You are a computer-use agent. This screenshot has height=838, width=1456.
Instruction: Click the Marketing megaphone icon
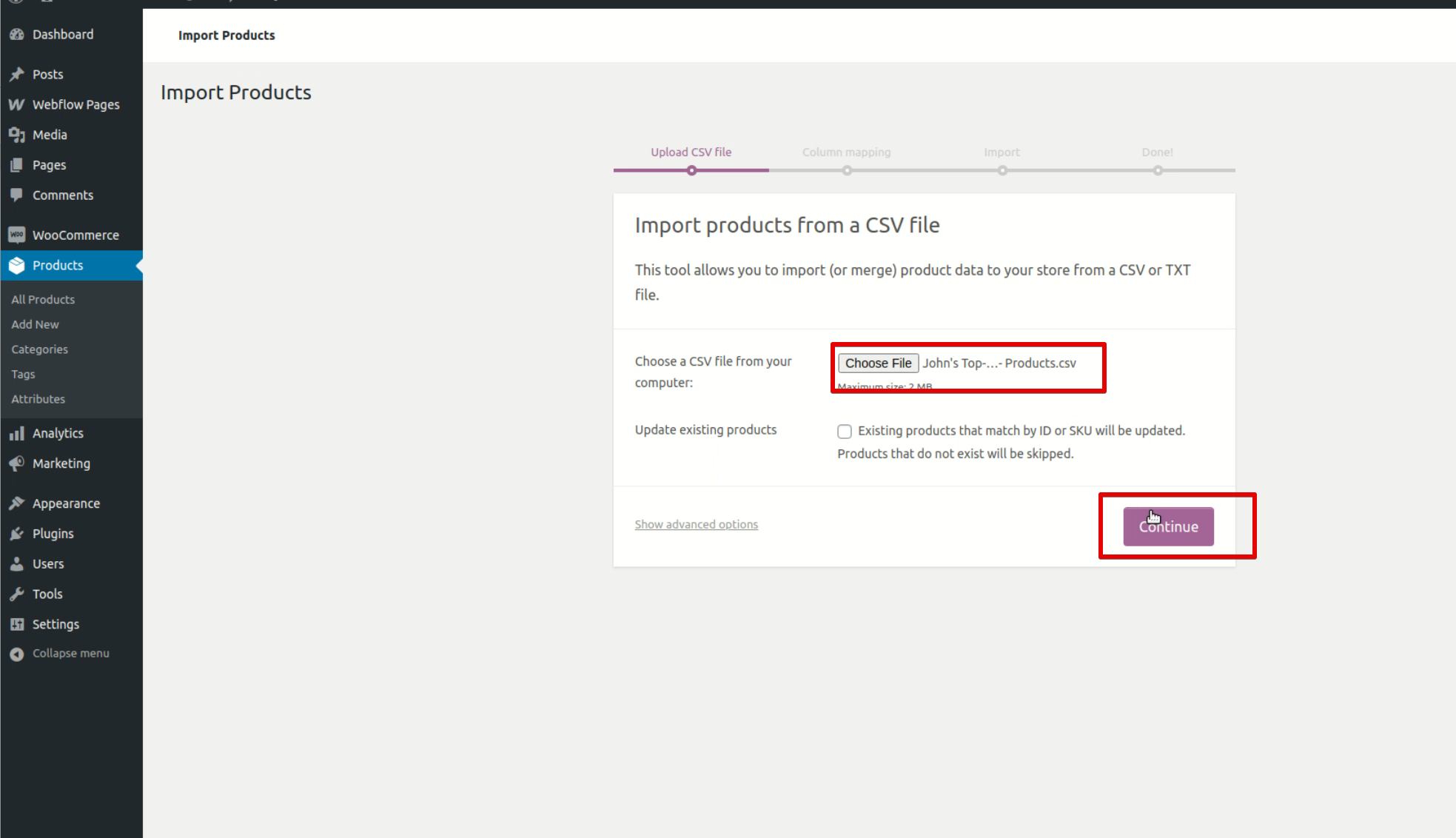coord(16,463)
